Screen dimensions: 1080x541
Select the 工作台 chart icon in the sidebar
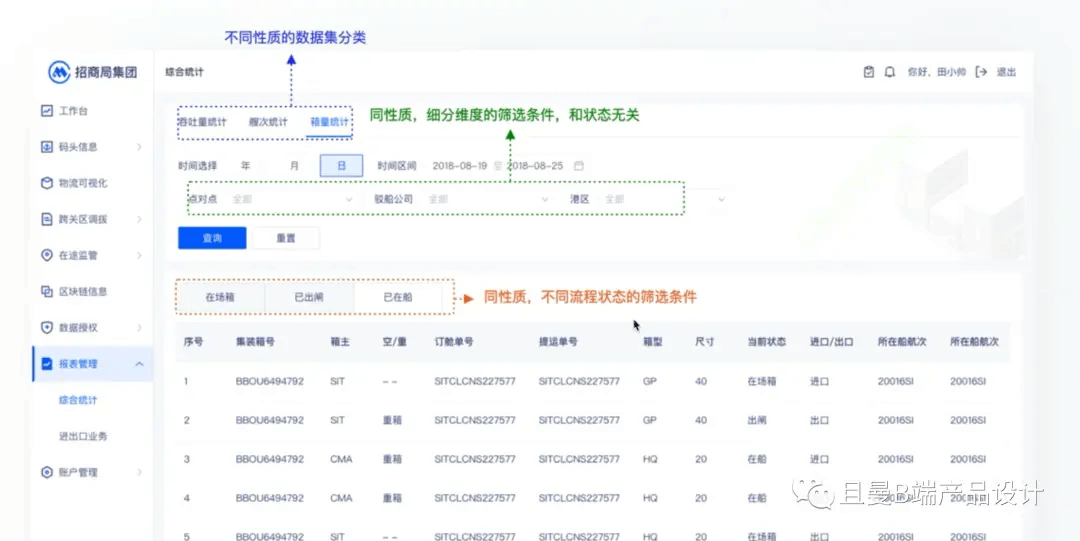(47, 110)
